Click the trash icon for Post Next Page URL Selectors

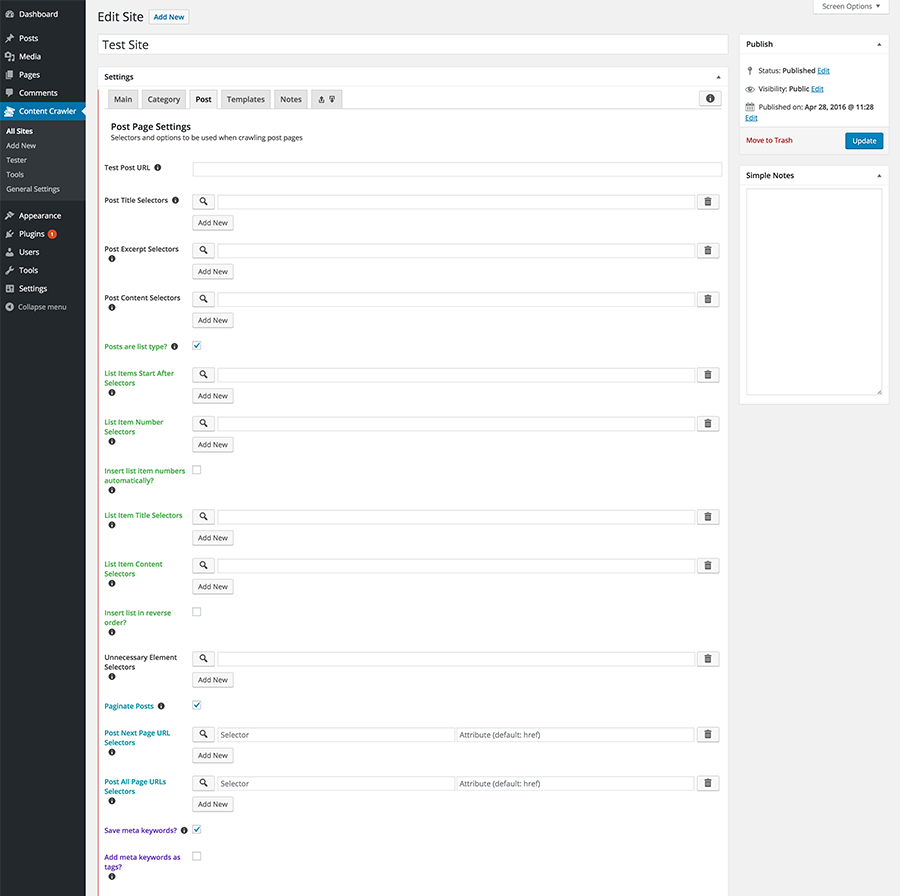point(708,733)
